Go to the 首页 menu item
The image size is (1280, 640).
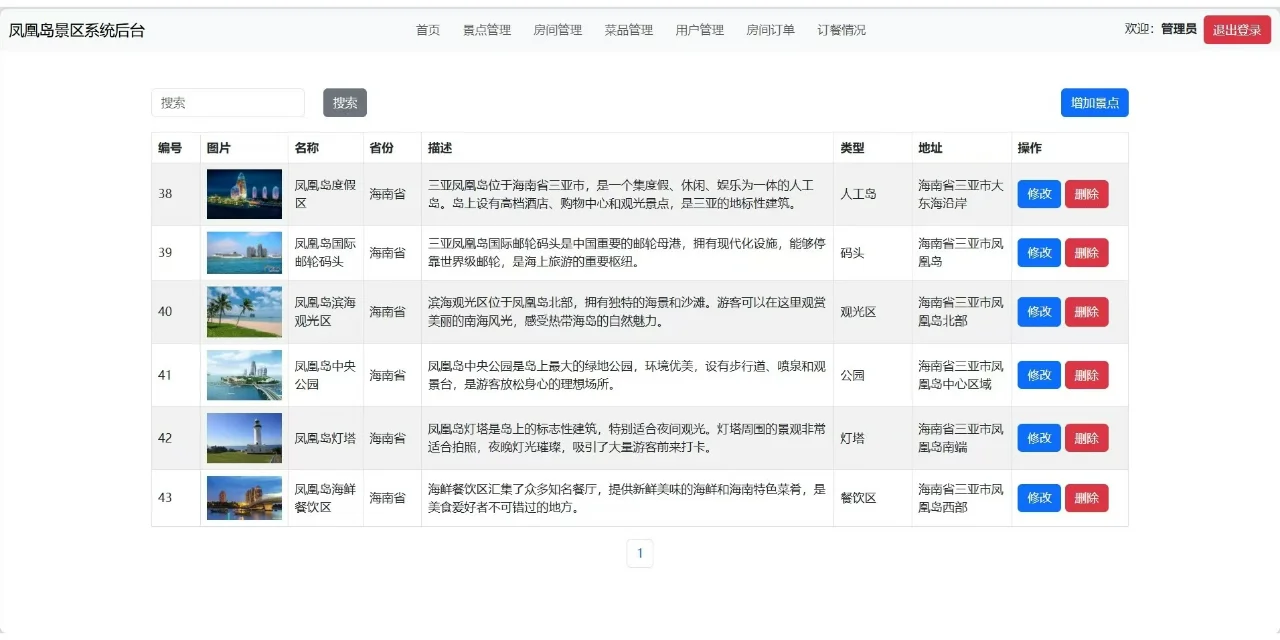pos(427,29)
